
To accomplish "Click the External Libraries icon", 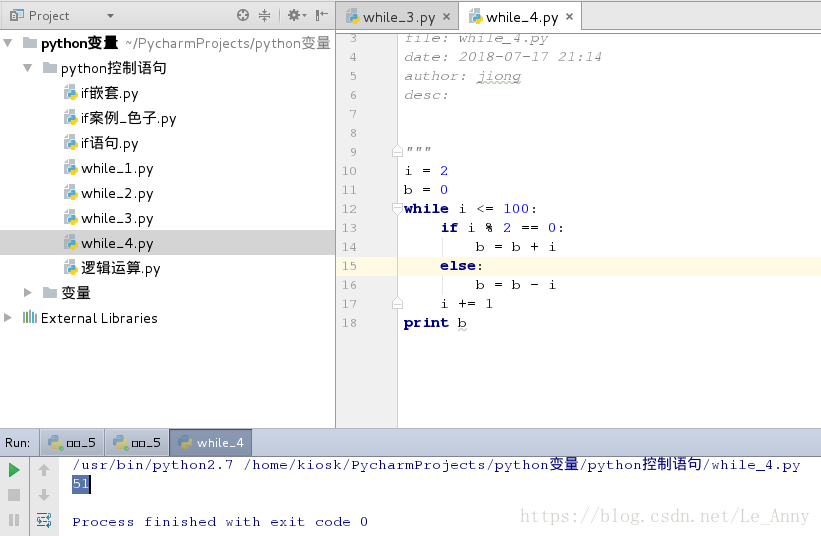I will 30,317.
